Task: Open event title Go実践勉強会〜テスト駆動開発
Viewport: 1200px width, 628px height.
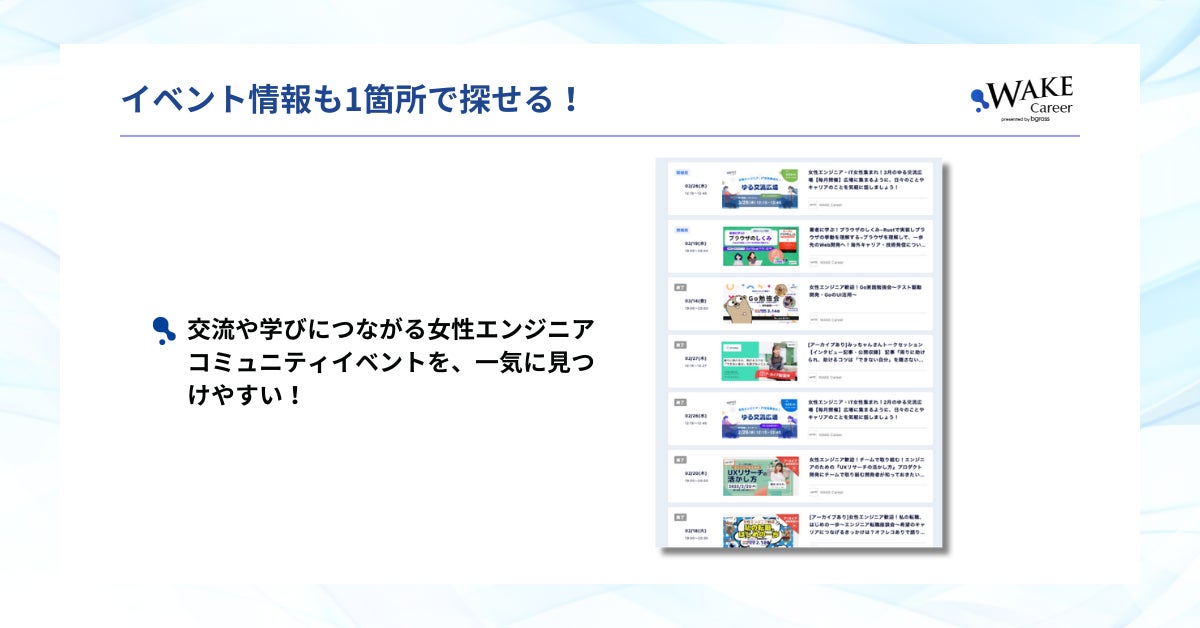Action: [x=866, y=291]
